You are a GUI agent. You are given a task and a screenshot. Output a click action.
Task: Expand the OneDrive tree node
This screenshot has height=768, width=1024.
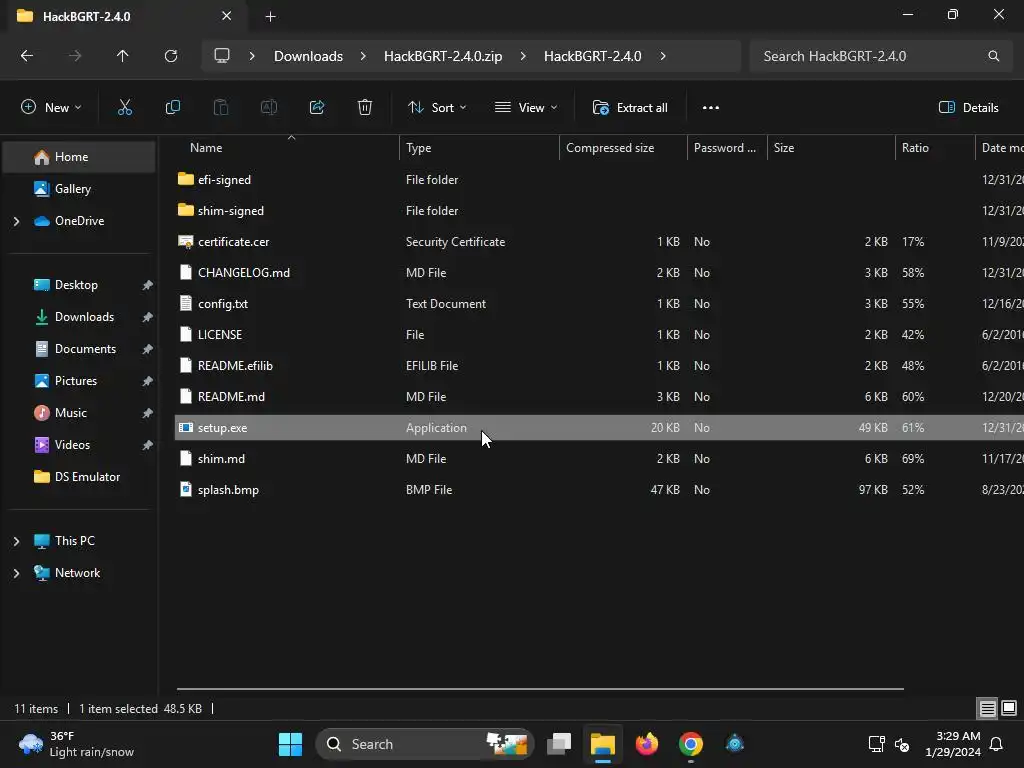pyautogui.click(x=16, y=221)
